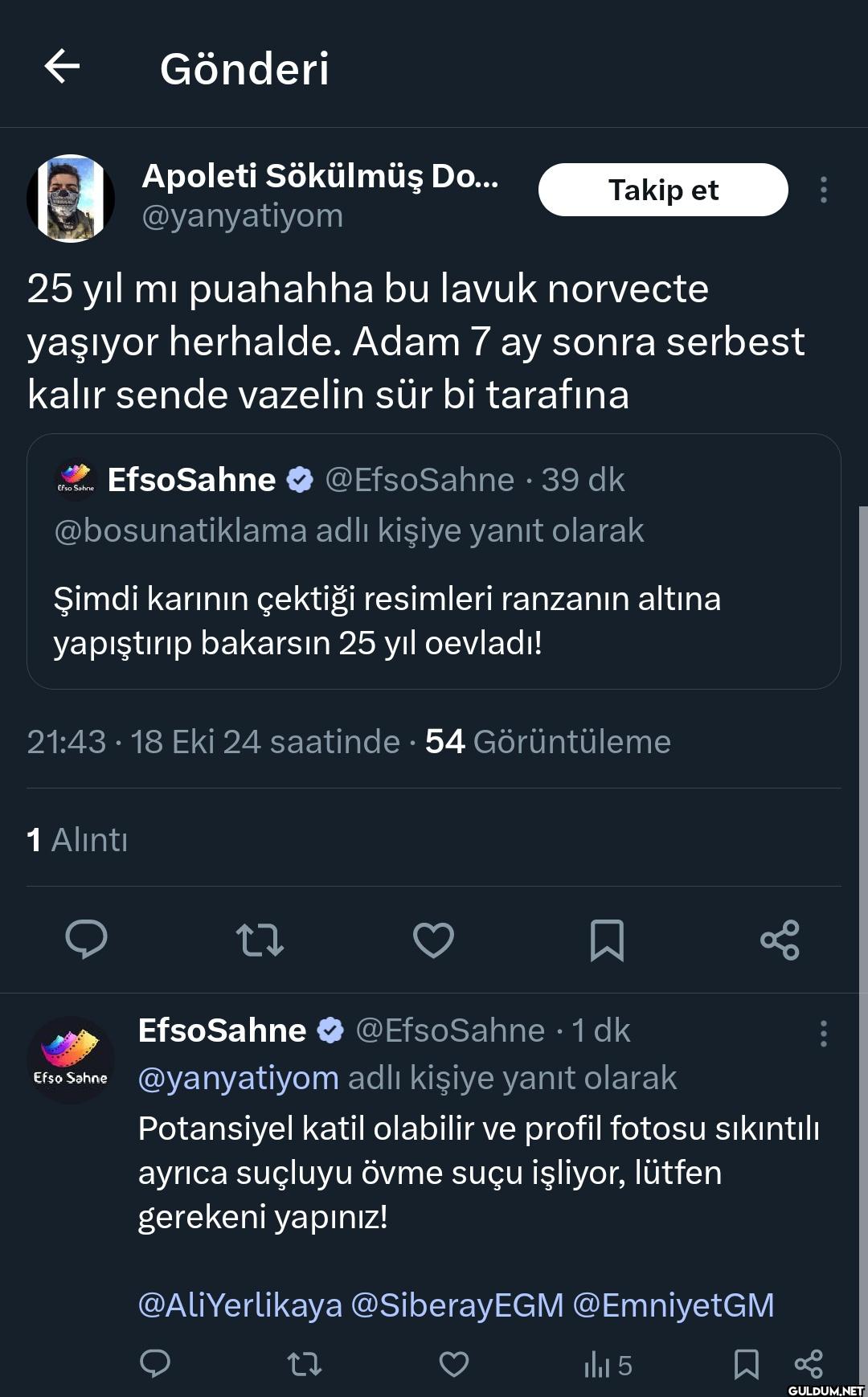The height and width of the screenshot is (1397, 868).
Task: View analytics for EfsoSahne's reply
Action: (x=608, y=1364)
